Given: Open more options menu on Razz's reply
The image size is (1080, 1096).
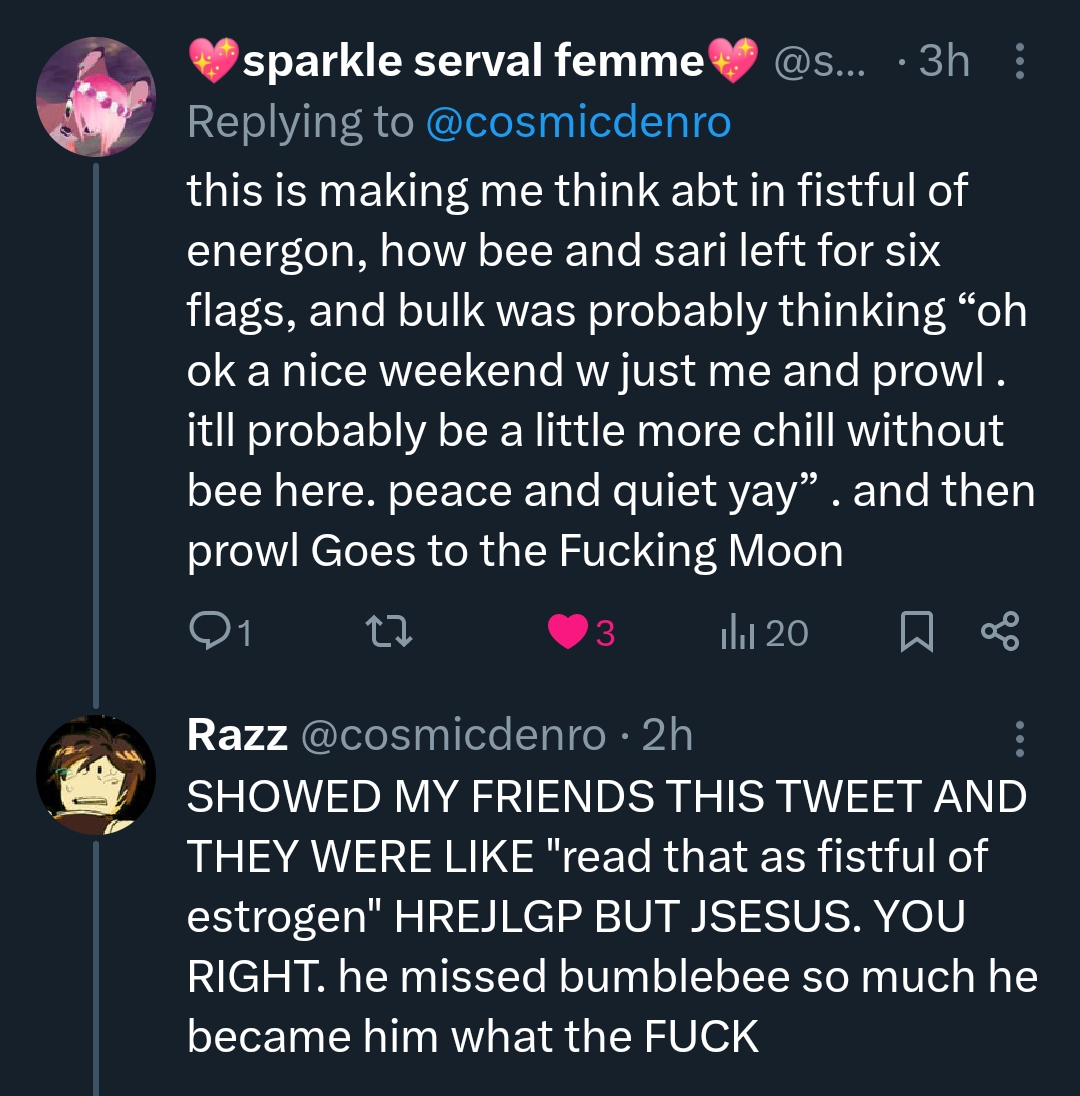Looking at the screenshot, I should click(1019, 738).
